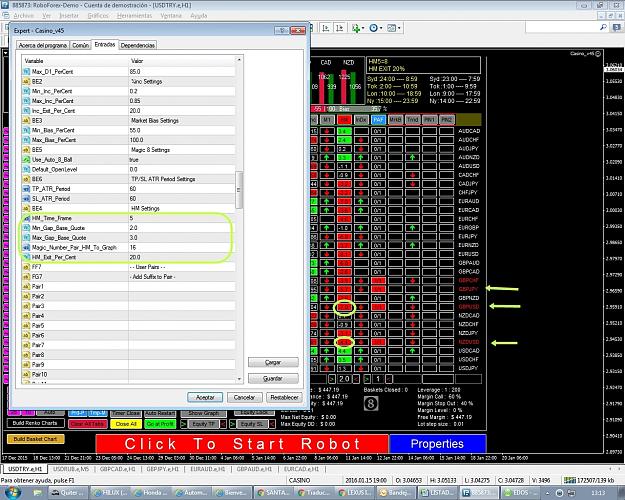This screenshot has height=500, width=625.
Task: Select the Max_Gap_Base_Quote value 3.0
Action: point(182,238)
